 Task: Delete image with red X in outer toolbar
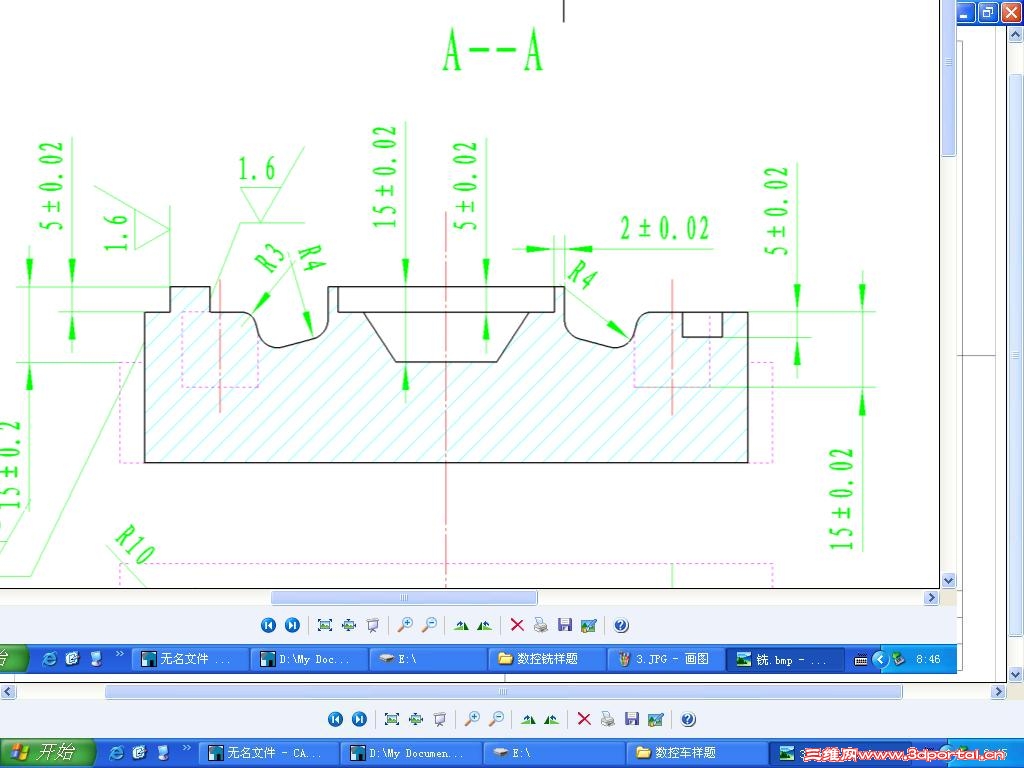click(584, 719)
